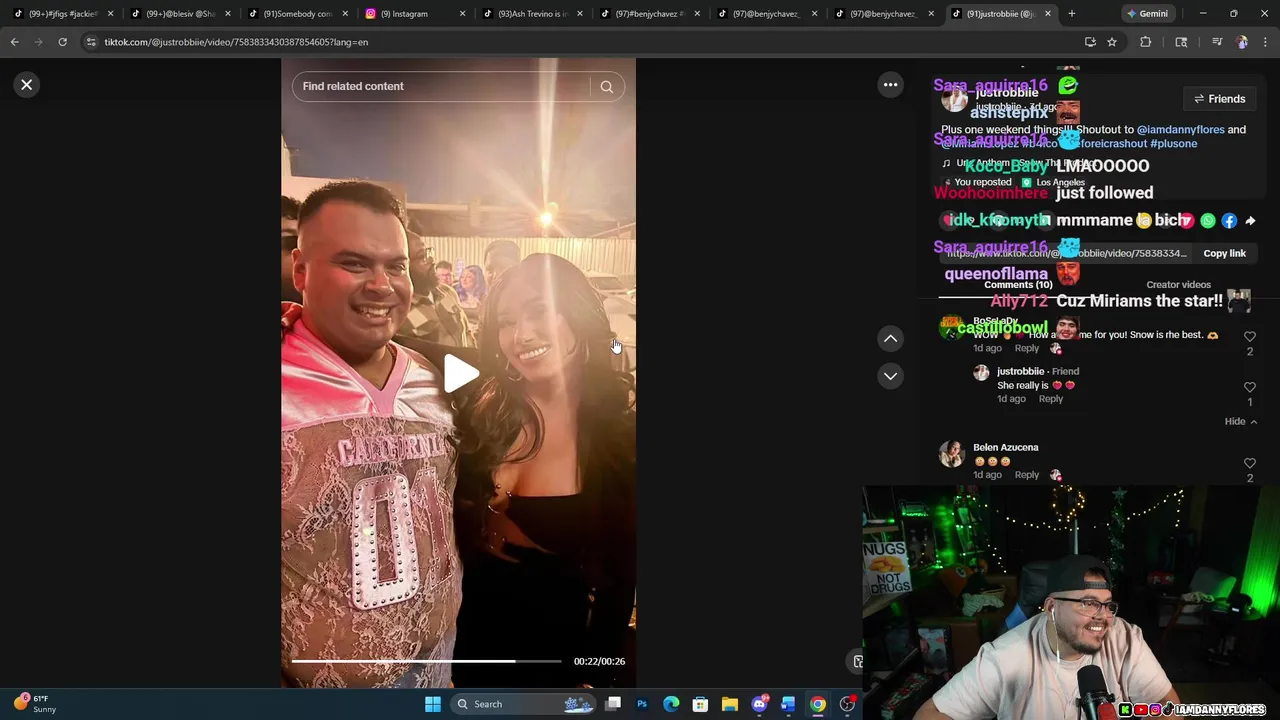Bookmark this page with the star icon
The image size is (1280, 720).
pyautogui.click(x=1112, y=42)
